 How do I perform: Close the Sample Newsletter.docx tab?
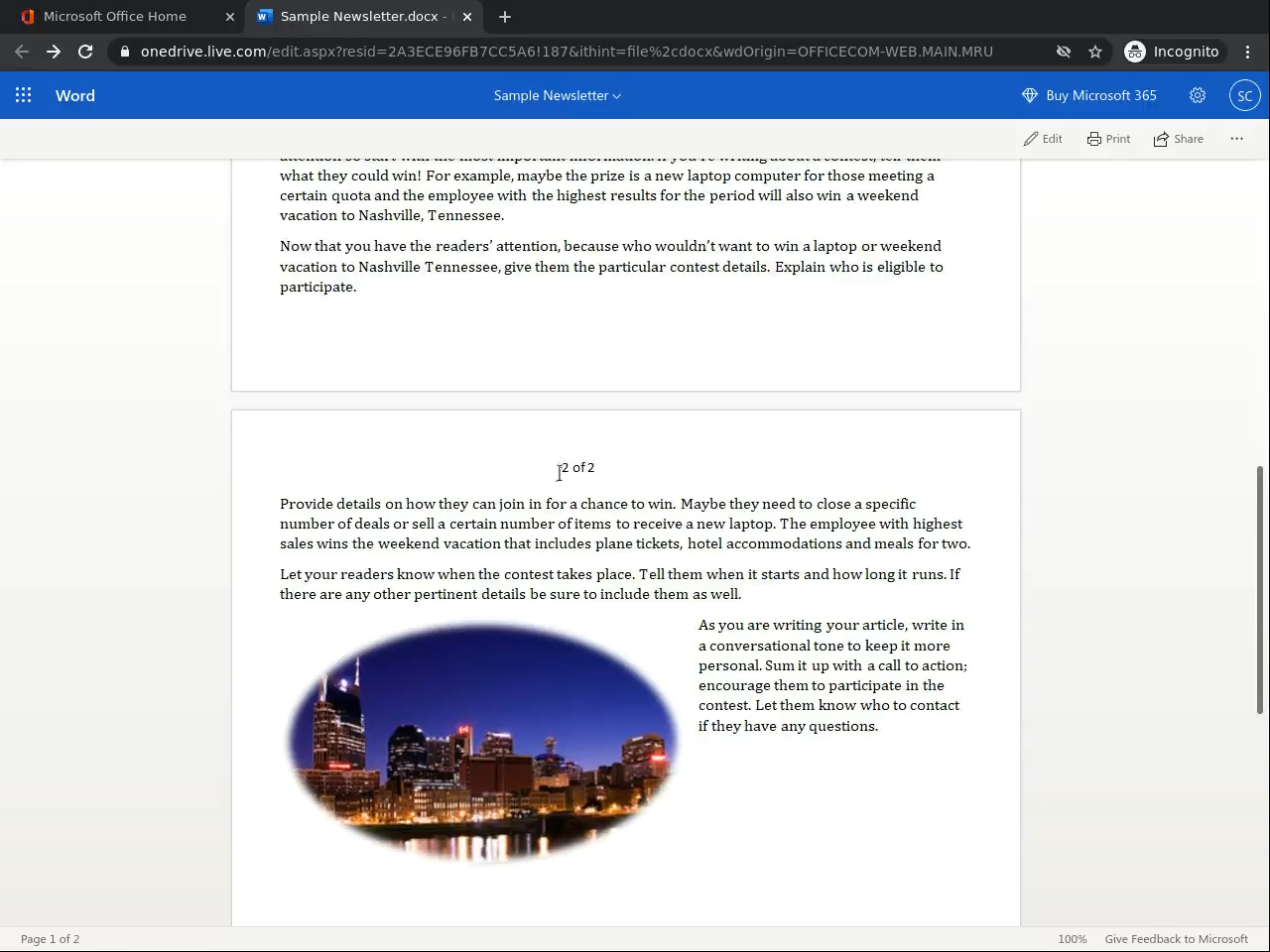(467, 16)
